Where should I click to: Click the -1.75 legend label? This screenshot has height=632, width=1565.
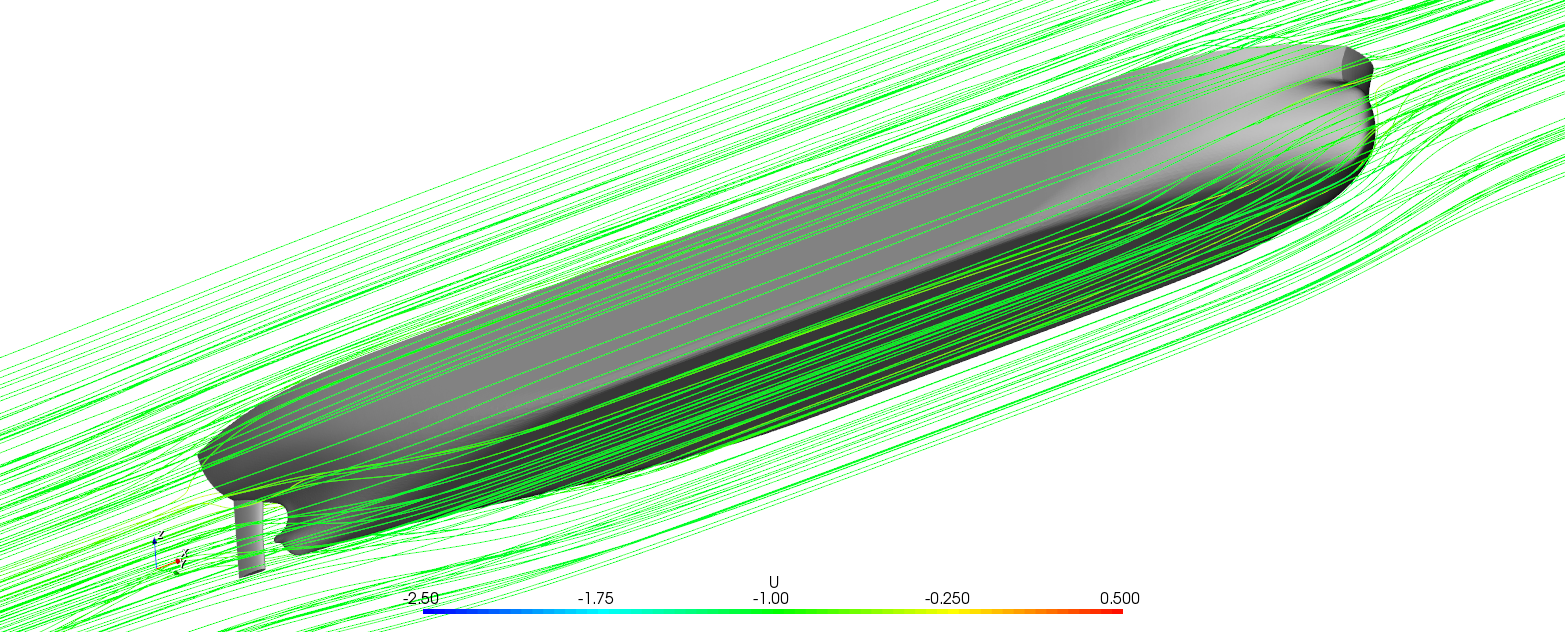click(596, 598)
